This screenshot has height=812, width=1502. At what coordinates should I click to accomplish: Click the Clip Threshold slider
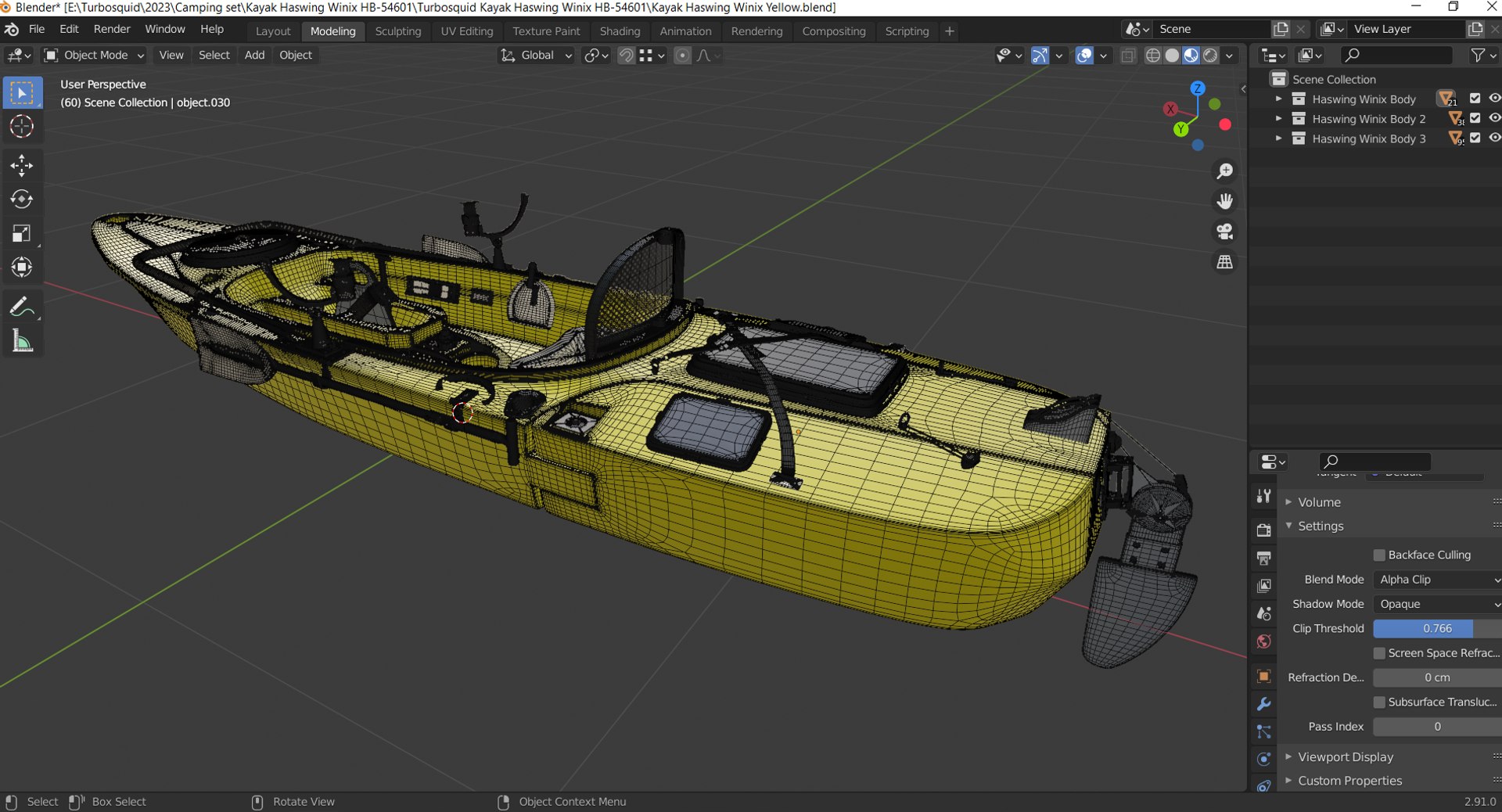tap(1437, 629)
